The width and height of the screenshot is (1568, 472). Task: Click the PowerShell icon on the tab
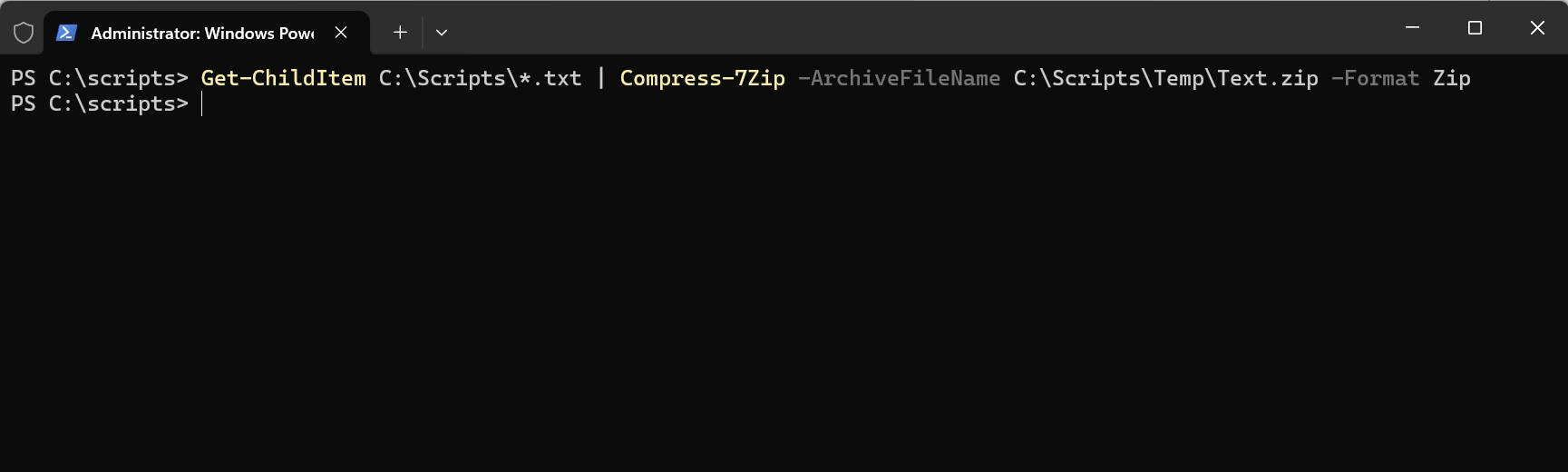point(66,33)
